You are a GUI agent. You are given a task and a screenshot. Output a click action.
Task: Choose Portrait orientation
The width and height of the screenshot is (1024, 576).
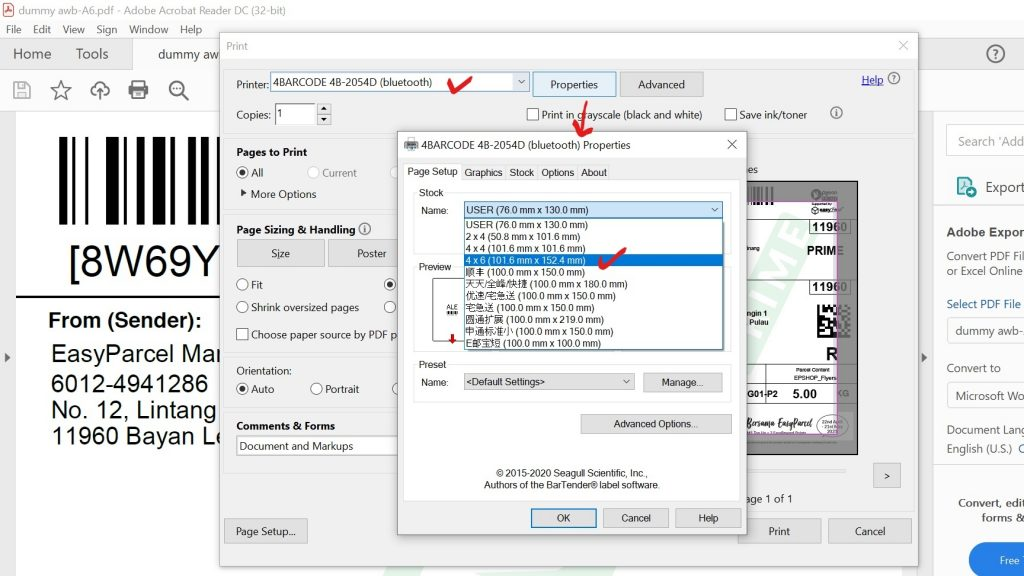pos(316,389)
